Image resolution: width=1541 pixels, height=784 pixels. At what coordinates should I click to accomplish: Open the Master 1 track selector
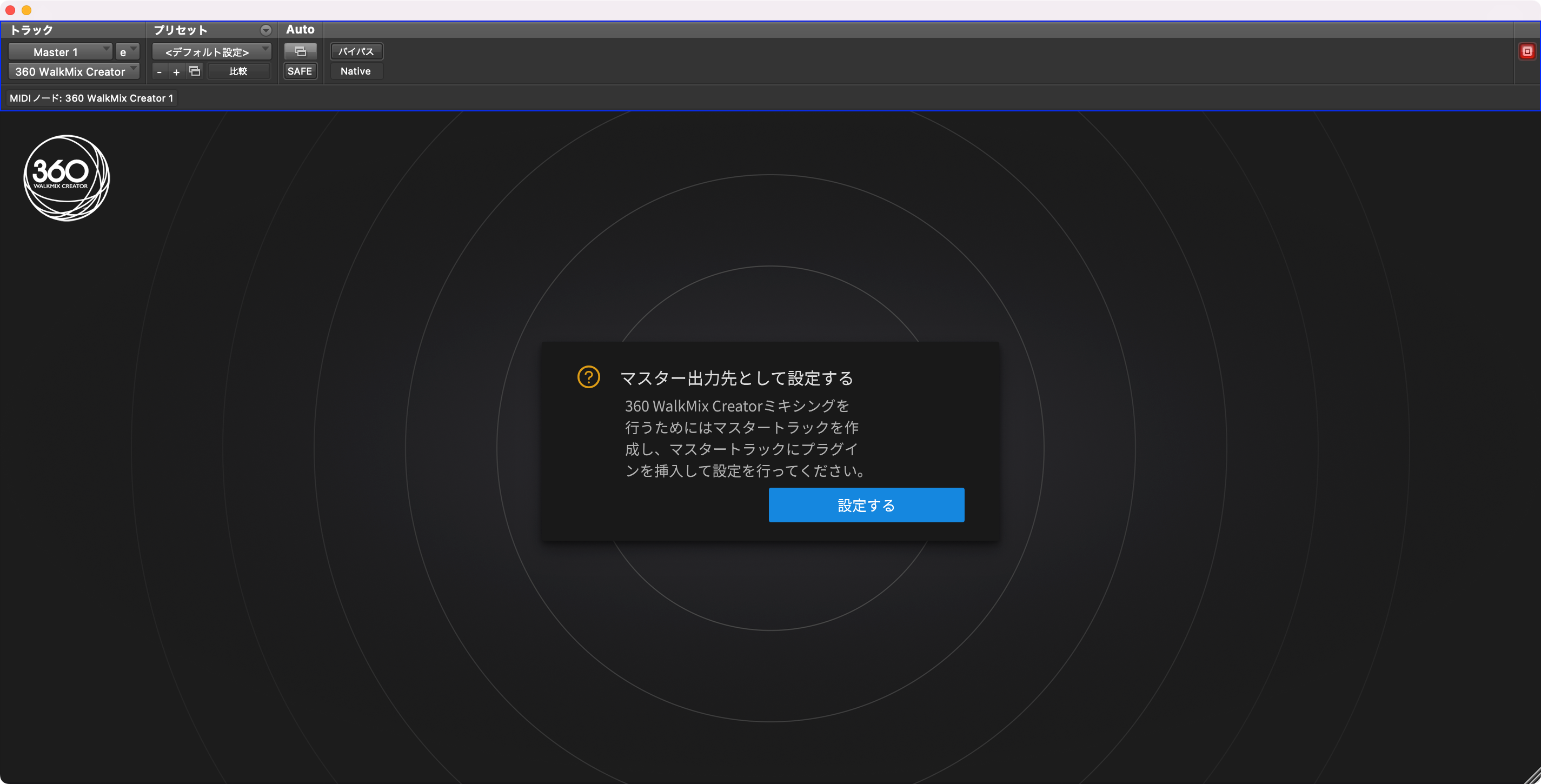point(60,52)
